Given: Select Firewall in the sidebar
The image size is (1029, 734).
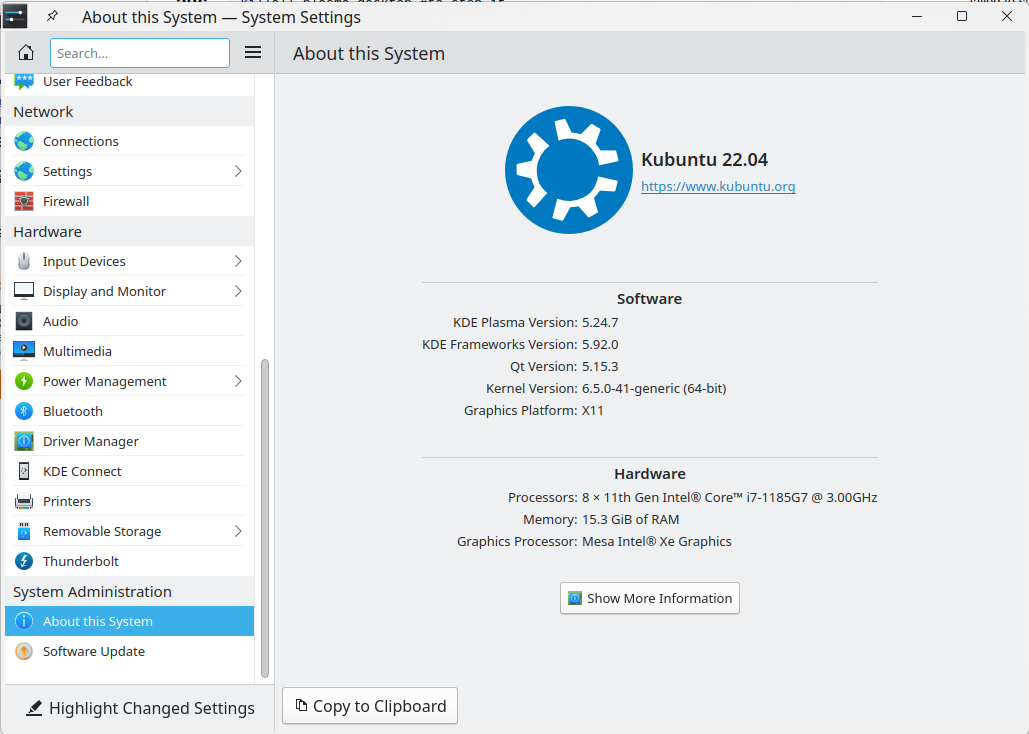Looking at the screenshot, I should [129, 202].
